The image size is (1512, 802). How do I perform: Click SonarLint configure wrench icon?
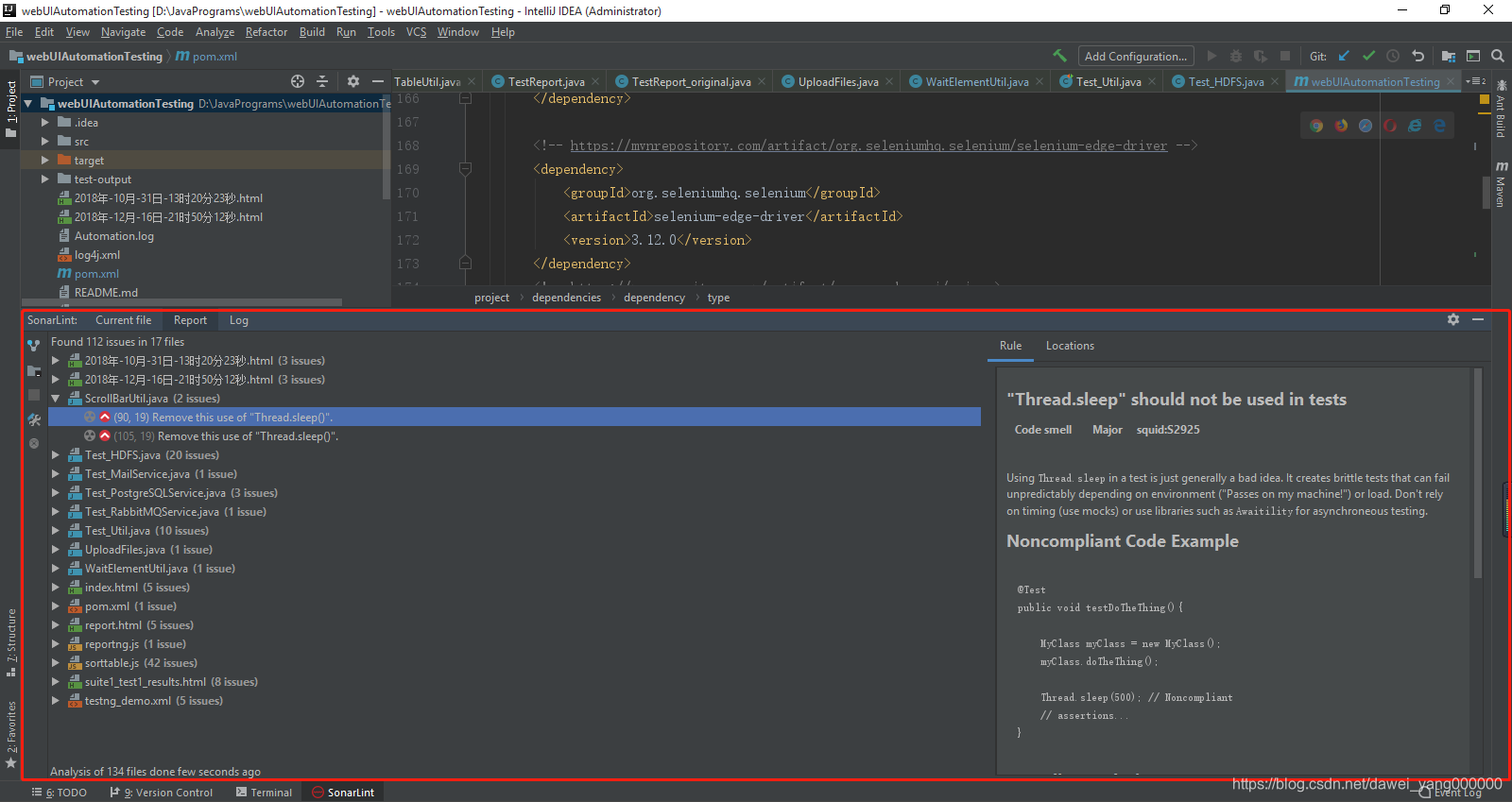point(34,419)
